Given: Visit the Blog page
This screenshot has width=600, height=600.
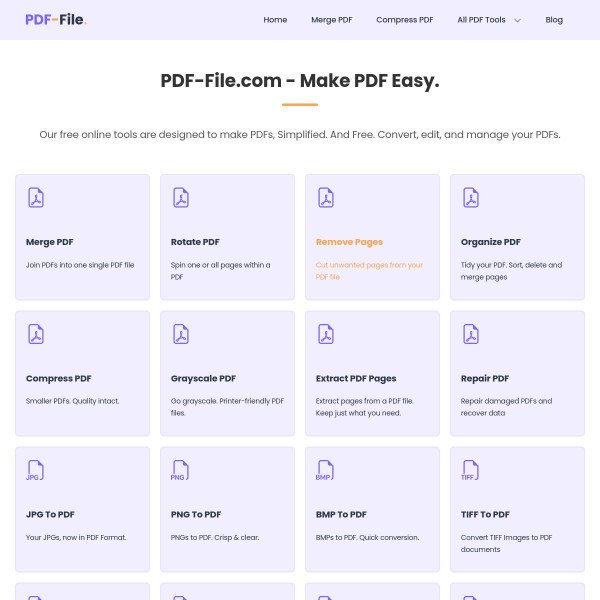Looking at the screenshot, I should point(554,20).
